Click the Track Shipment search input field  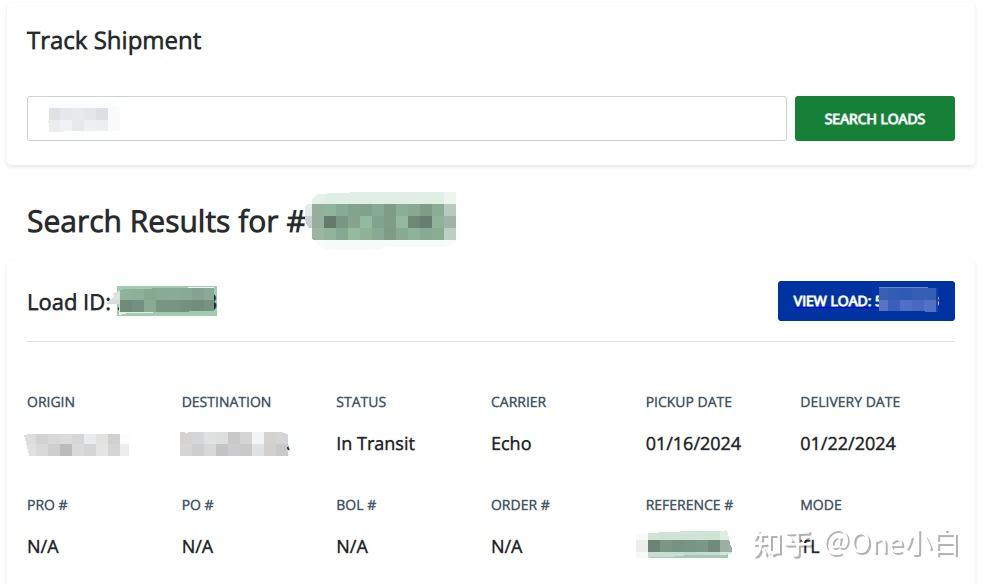point(406,119)
